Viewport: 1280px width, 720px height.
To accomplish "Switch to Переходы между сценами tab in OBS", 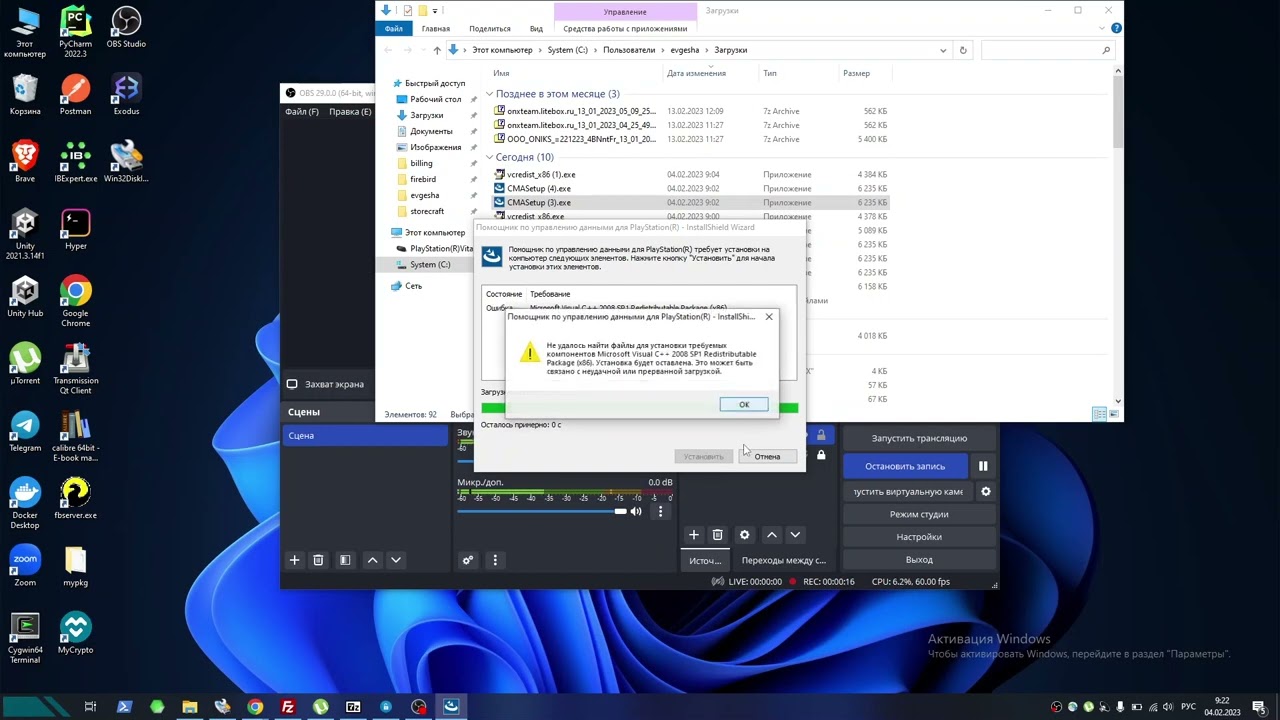I will 784,560.
